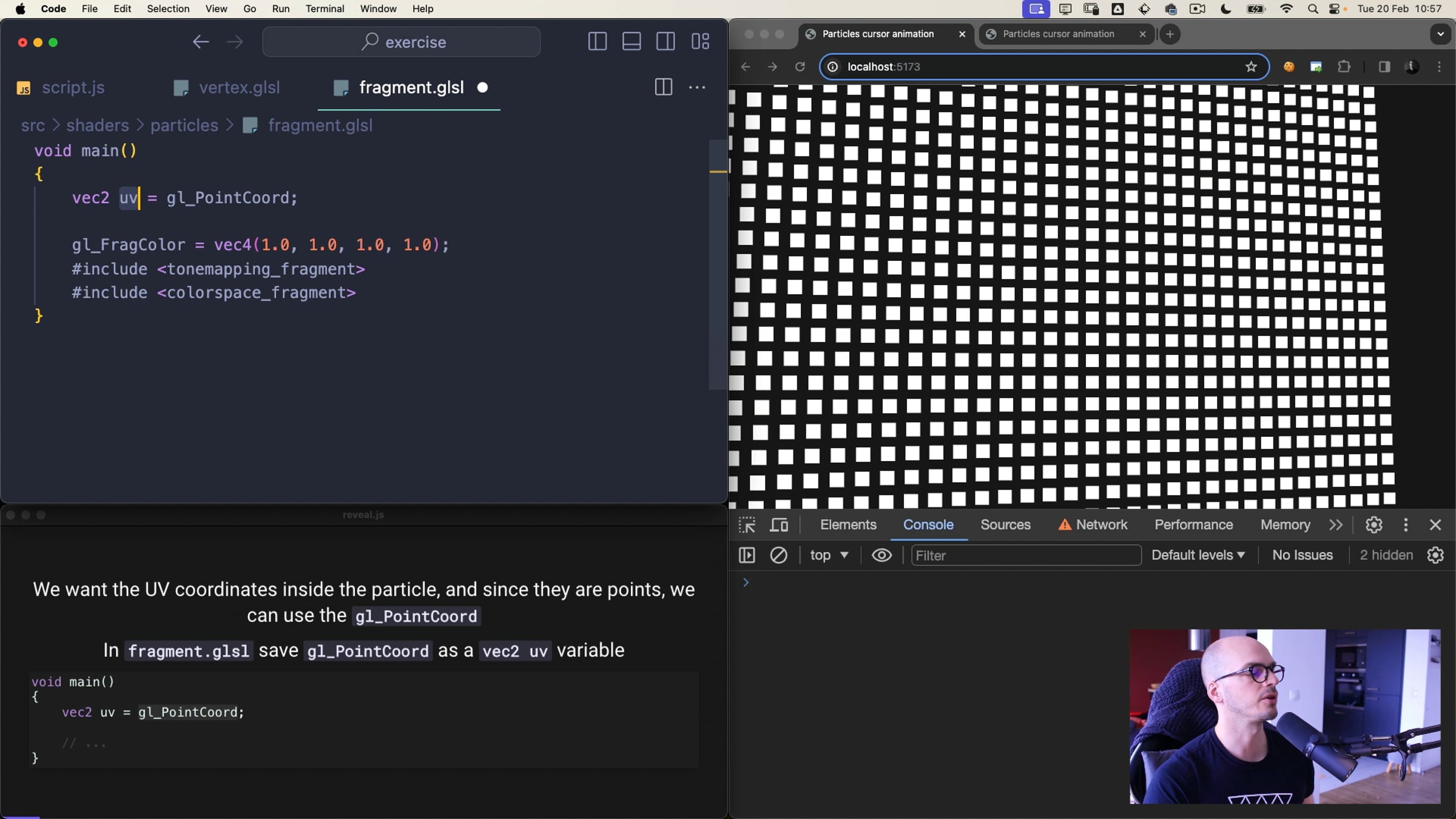Expand more DevTools tabs chevron
This screenshot has width=1456, height=819.
coord(1336,525)
